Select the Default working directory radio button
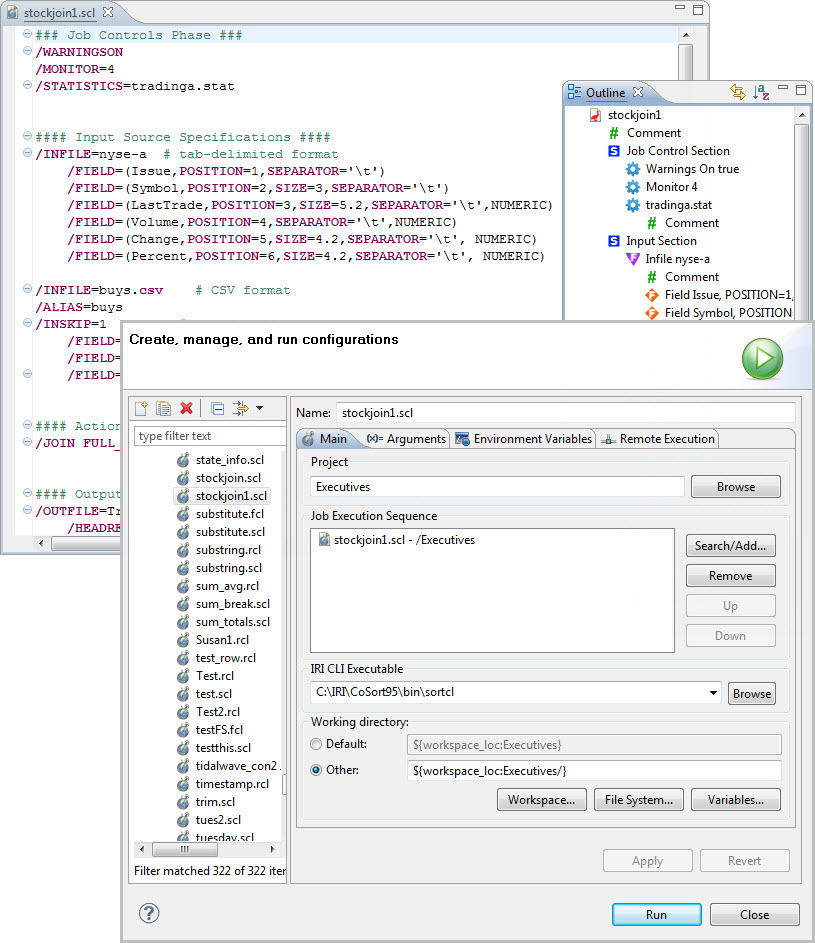Screen dimensions: 815x943 point(316,745)
